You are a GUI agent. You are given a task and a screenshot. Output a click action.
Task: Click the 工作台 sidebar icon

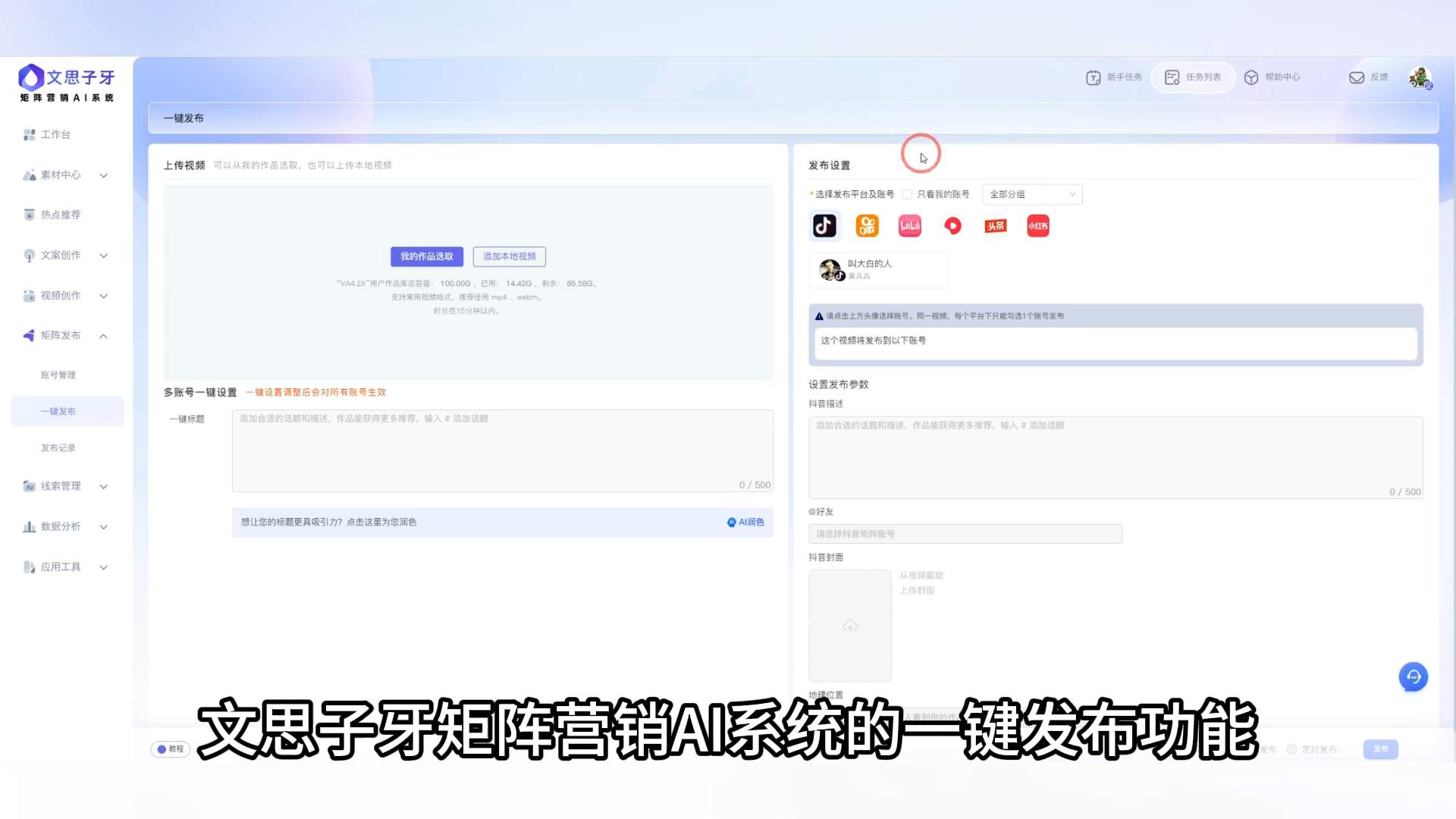(29, 135)
